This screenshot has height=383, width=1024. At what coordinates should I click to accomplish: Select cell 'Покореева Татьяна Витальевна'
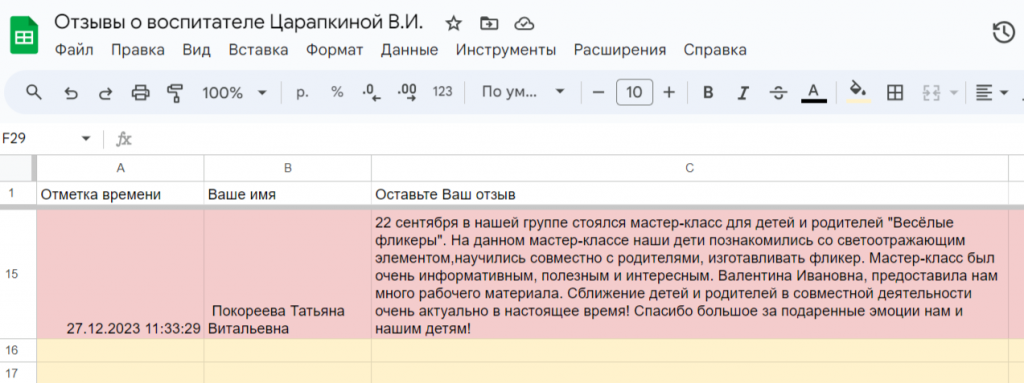pyautogui.click(x=287, y=274)
